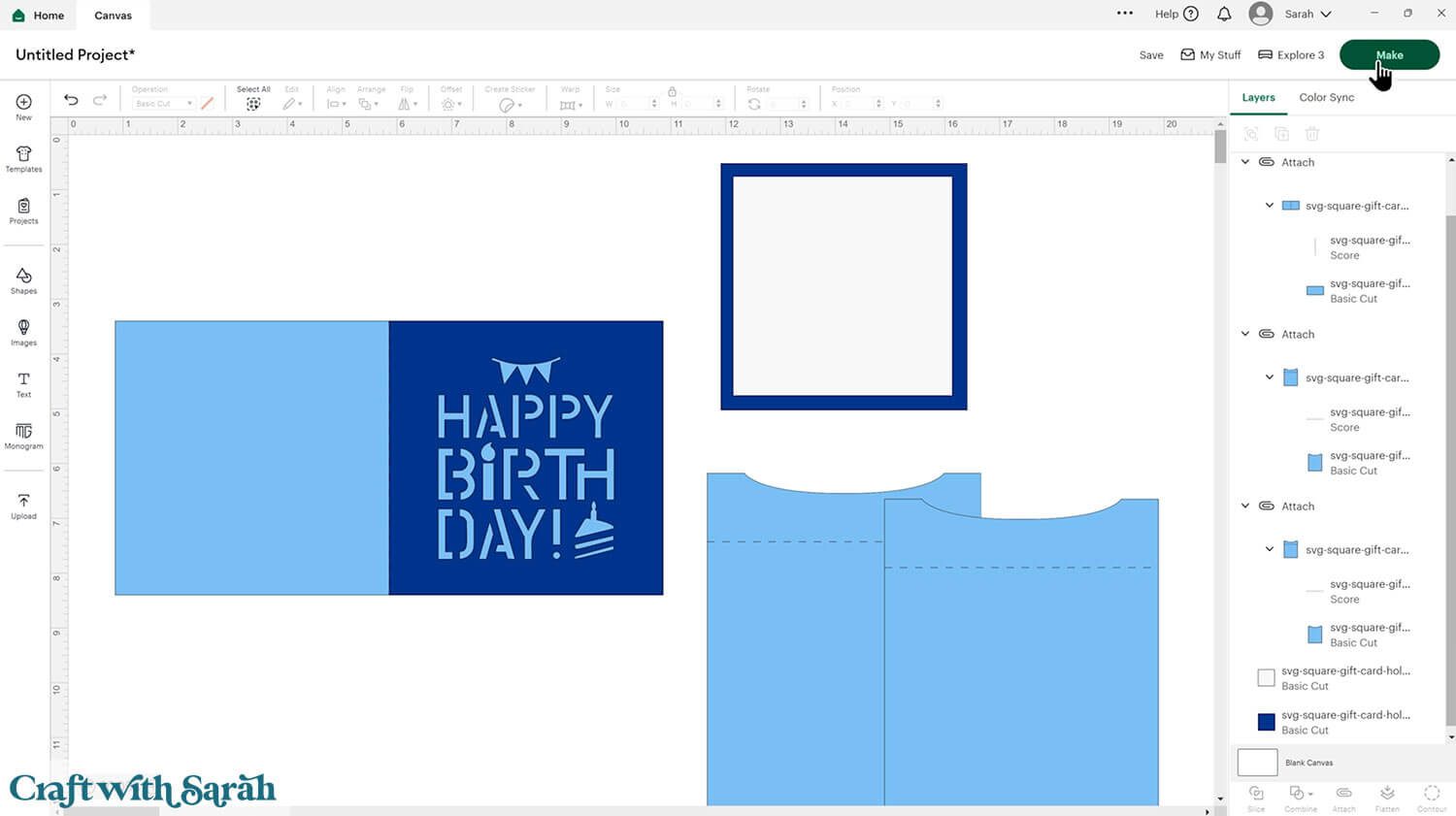Open the Monogram tool
The image size is (1456, 816).
click(23, 435)
